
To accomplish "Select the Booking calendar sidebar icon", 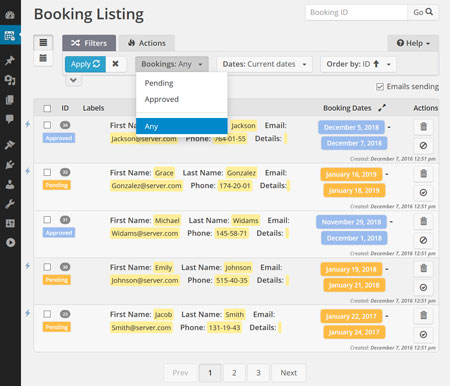I will (10, 35).
